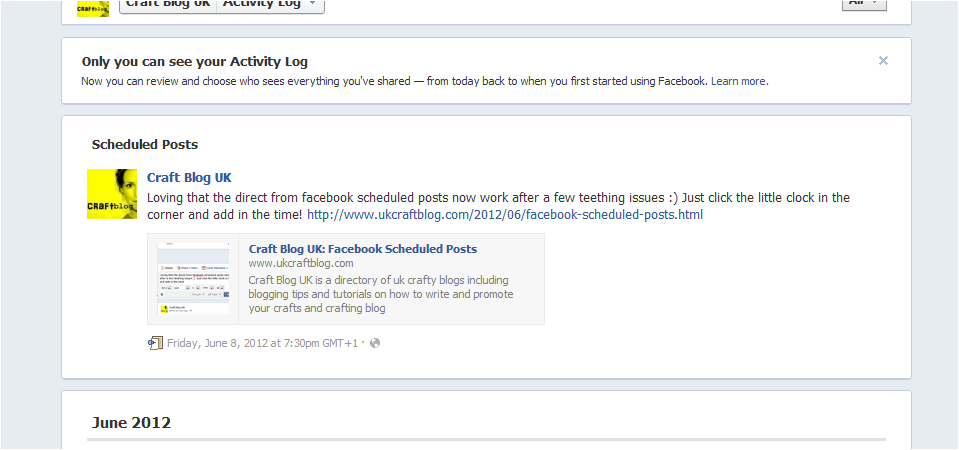Click the Craft Blog UK header button
This screenshot has height=450, width=959.
click(168, 5)
